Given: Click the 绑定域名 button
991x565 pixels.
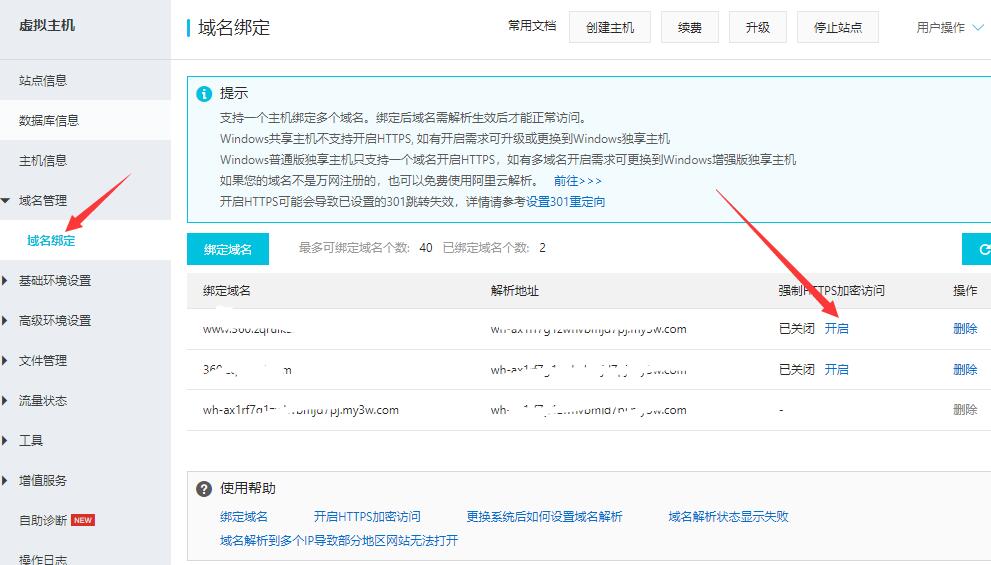Looking at the screenshot, I should (227, 248).
